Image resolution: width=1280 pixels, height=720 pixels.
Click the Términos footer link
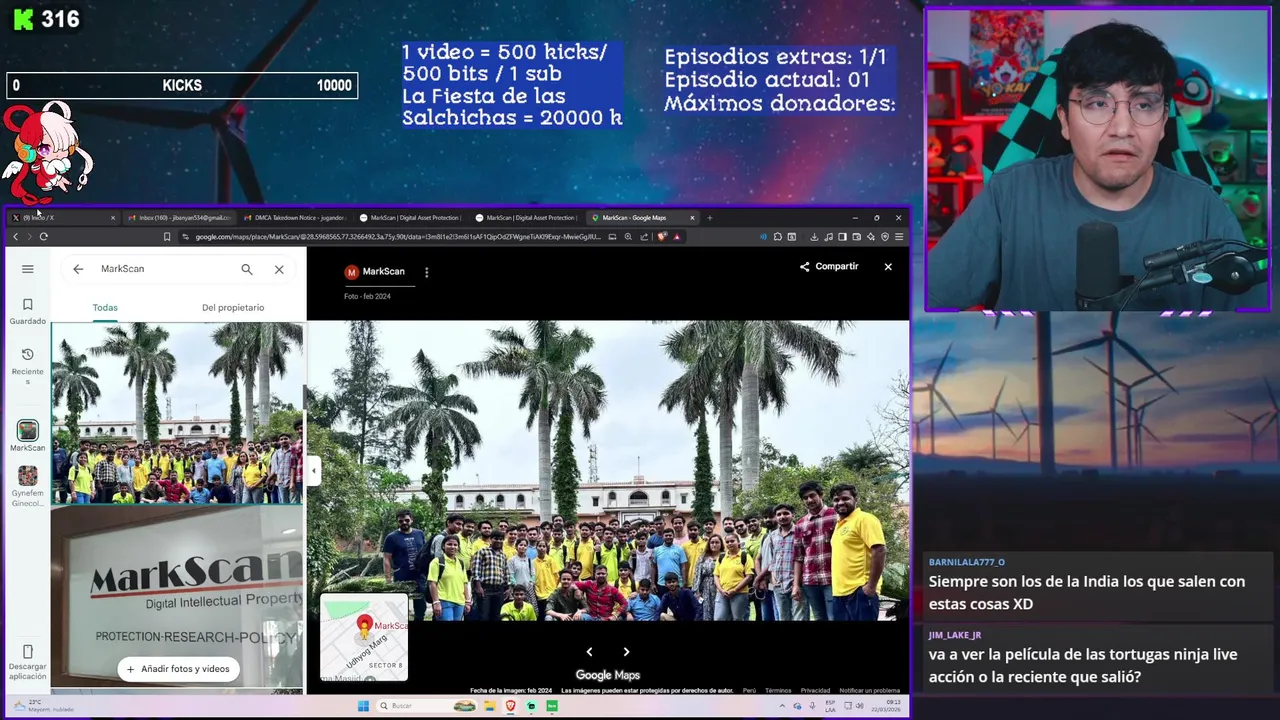coord(778,690)
